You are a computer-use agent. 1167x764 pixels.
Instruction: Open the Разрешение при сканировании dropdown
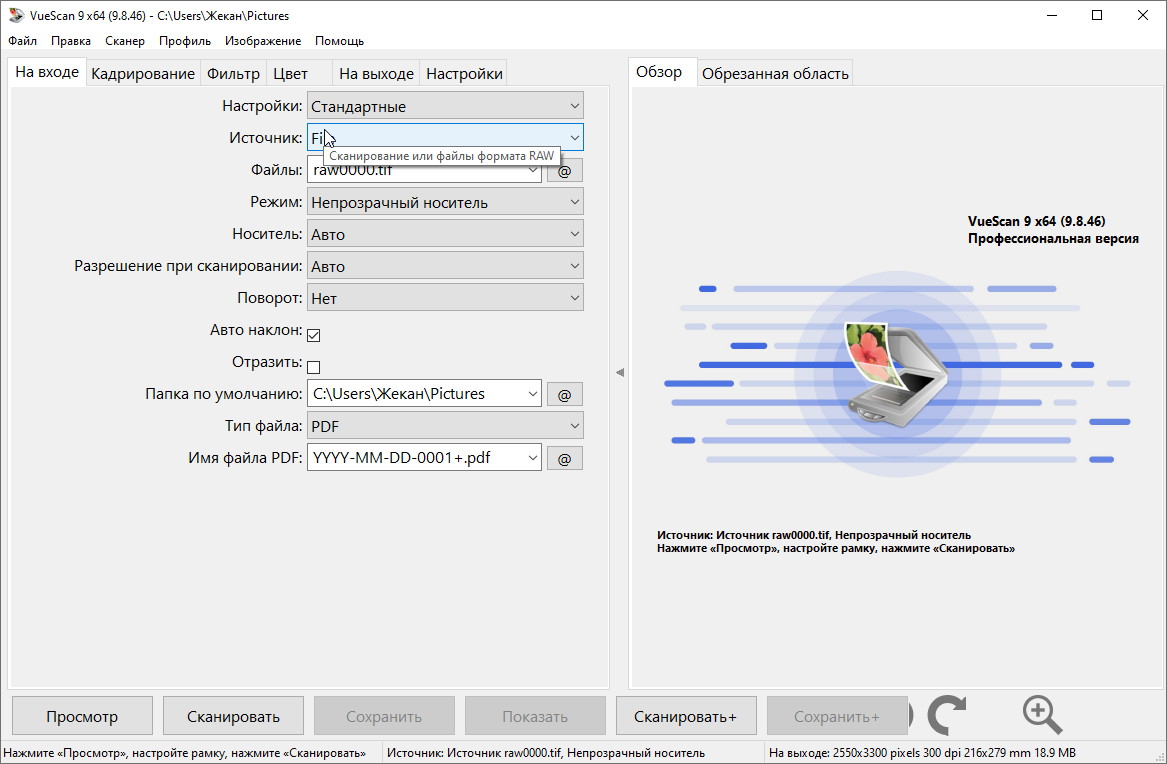point(445,266)
